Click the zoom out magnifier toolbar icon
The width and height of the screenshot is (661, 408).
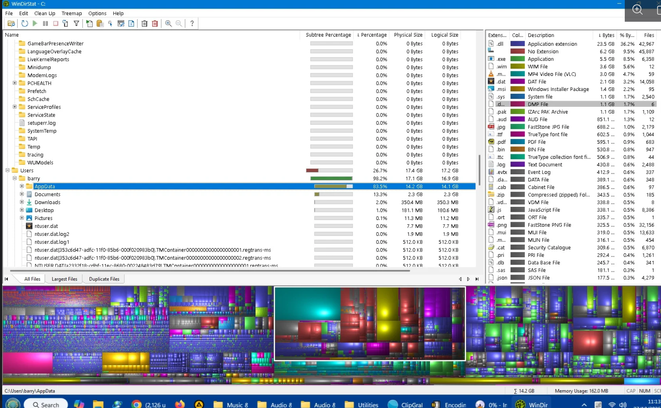179,24
